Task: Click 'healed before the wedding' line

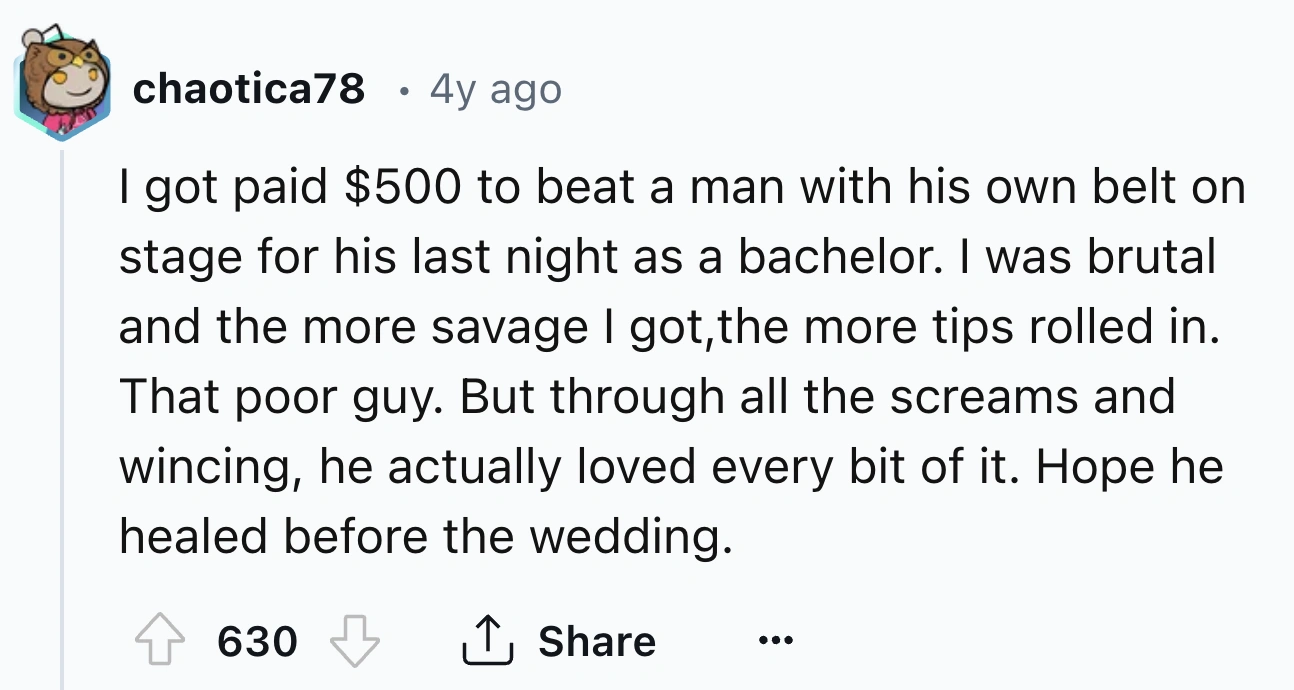Action: coord(420,537)
